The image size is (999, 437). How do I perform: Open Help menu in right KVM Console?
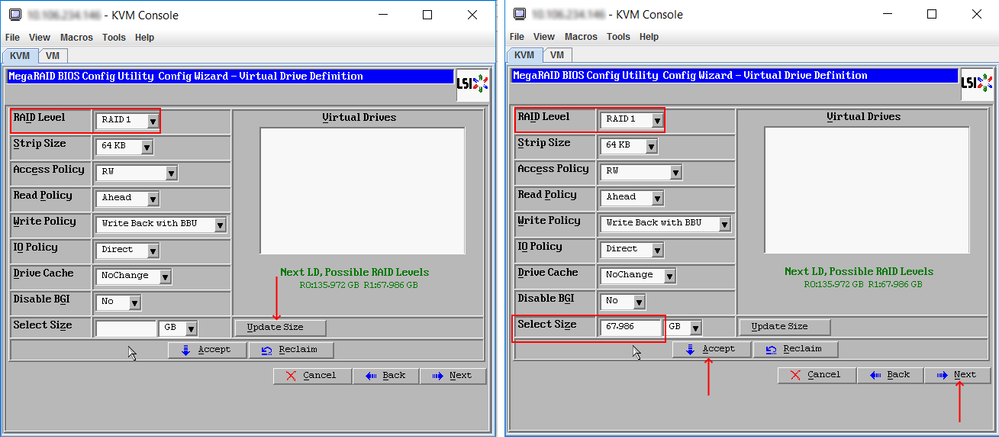649,37
